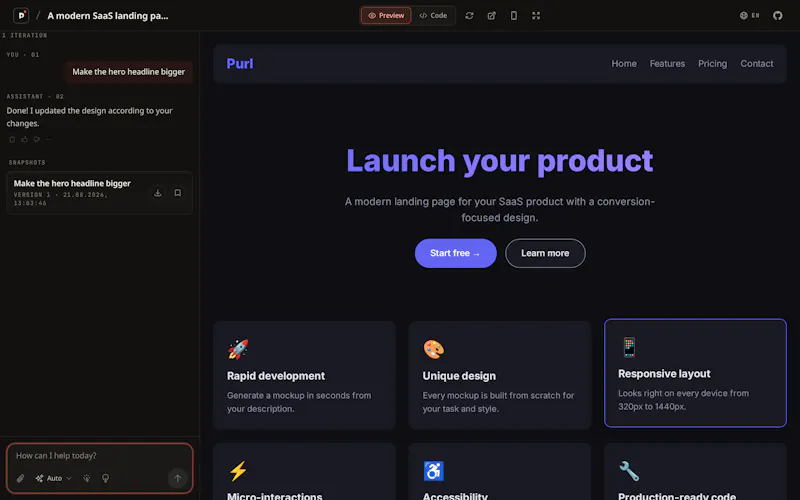800x500 pixels.
Task: Click the lightning bolt Micro-interactions icon
Action: [238, 471]
